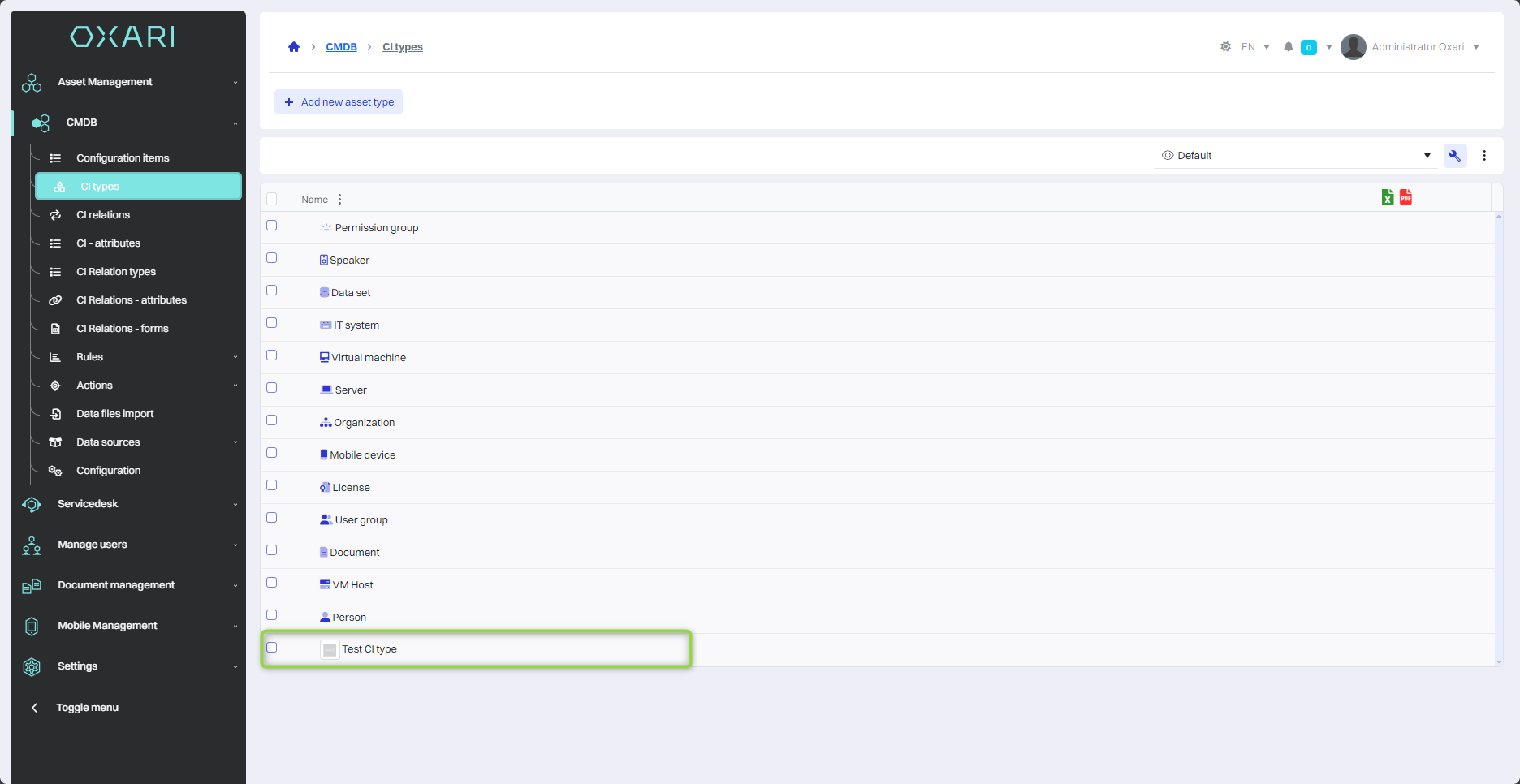Open the three-dot table options menu
This screenshot has height=784, width=1520.
click(1484, 156)
